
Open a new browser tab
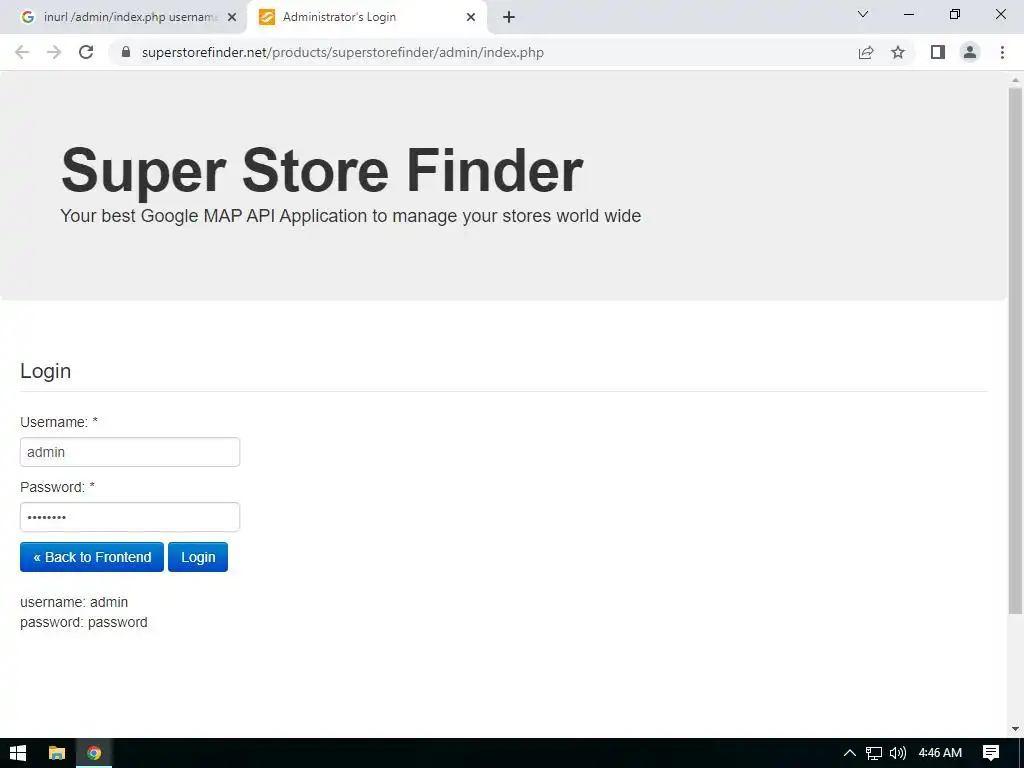coord(509,17)
